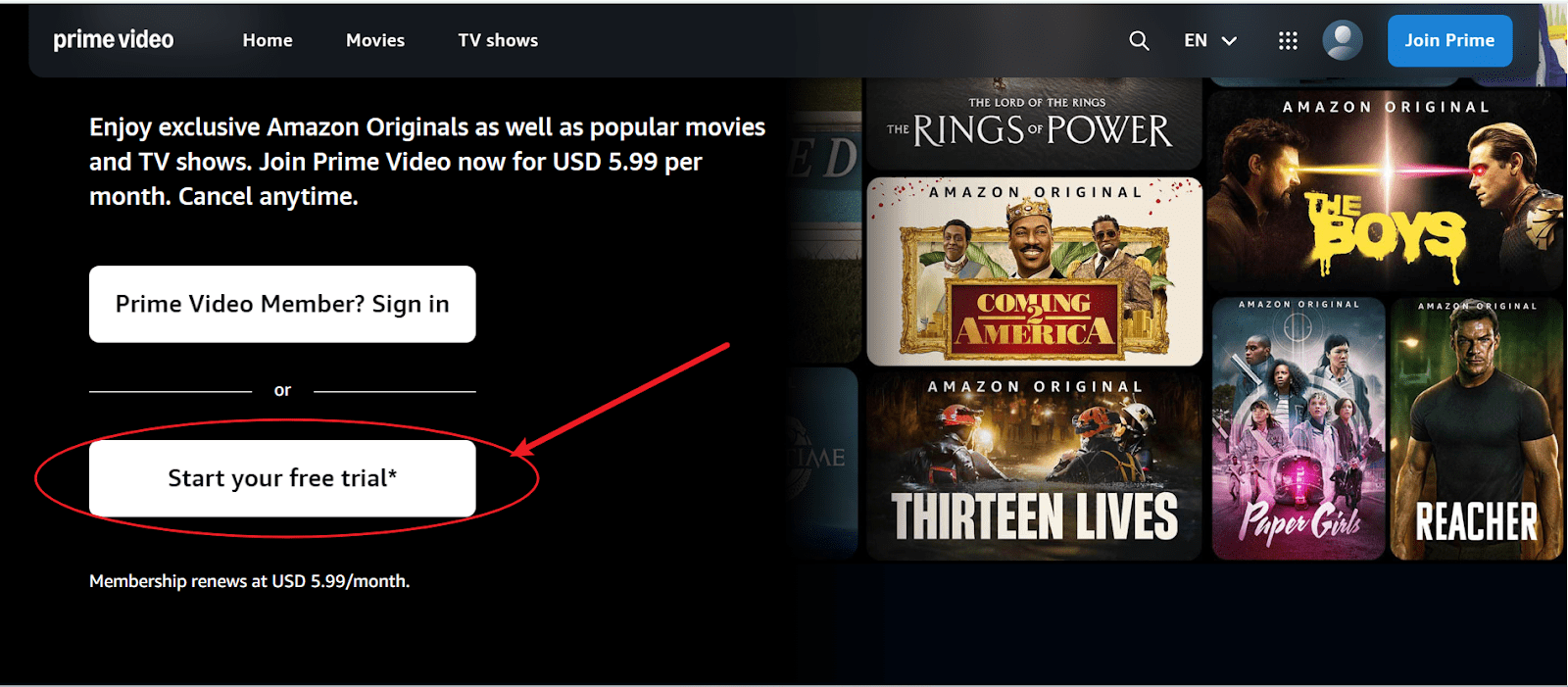Open the search magnifier icon
The height and width of the screenshot is (687, 1568).
pyautogui.click(x=1139, y=40)
